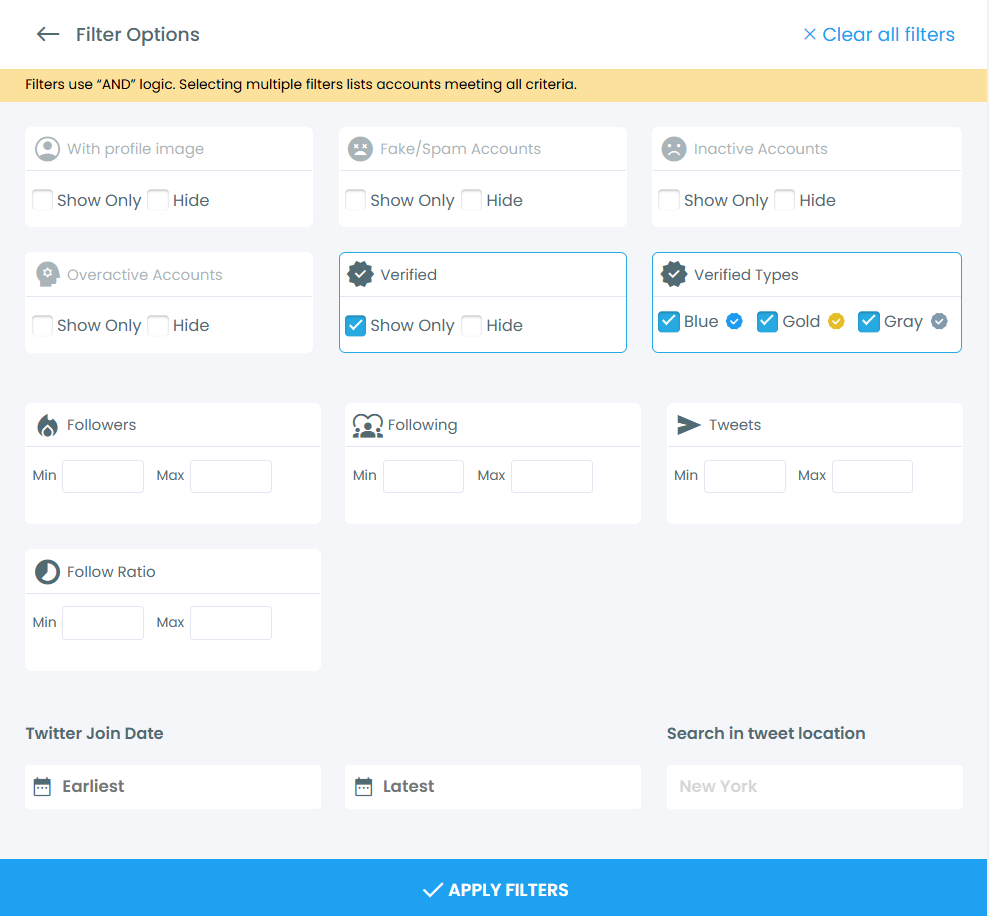Image resolution: width=989 pixels, height=916 pixels.
Task: Uncheck Show Only for Verified
Action: pyautogui.click(x=355, y=326)
